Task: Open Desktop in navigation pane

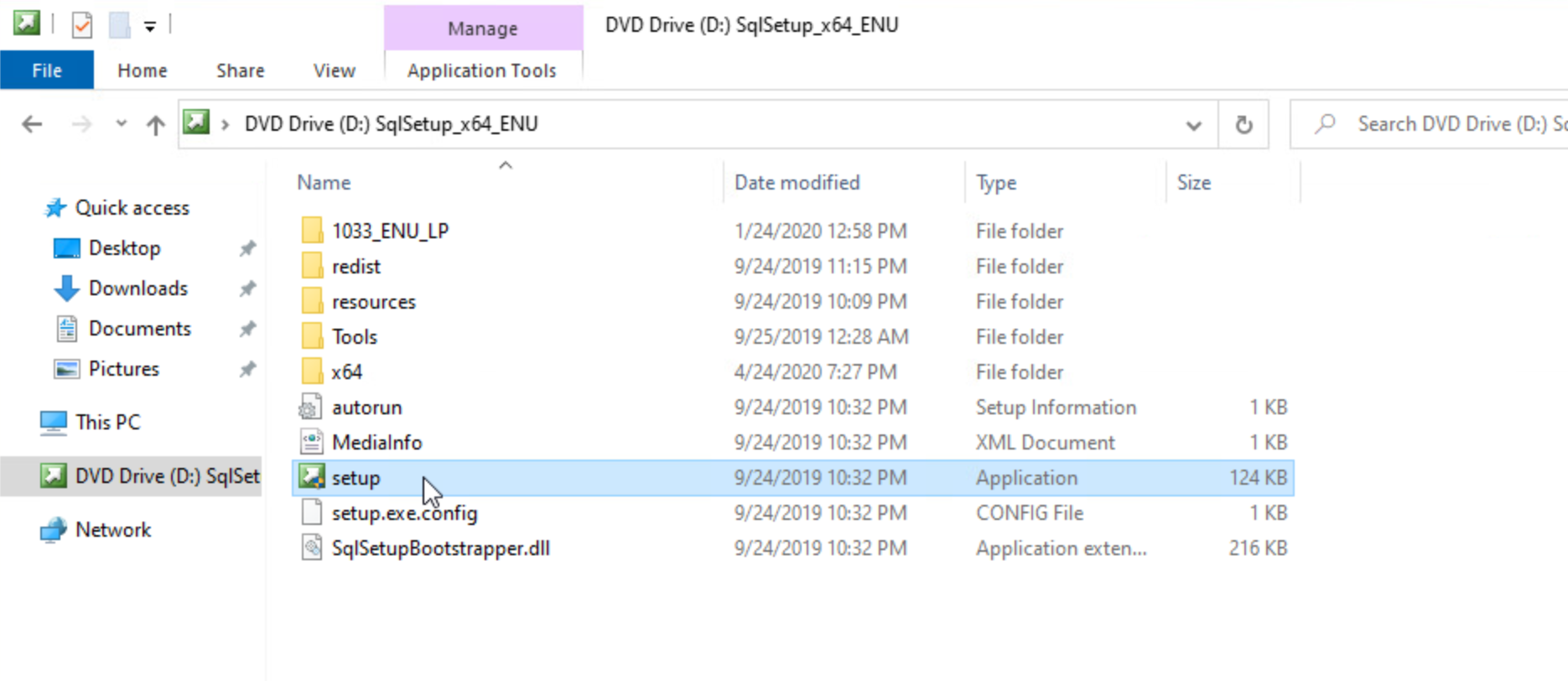Action: click(x=124, y=247)
